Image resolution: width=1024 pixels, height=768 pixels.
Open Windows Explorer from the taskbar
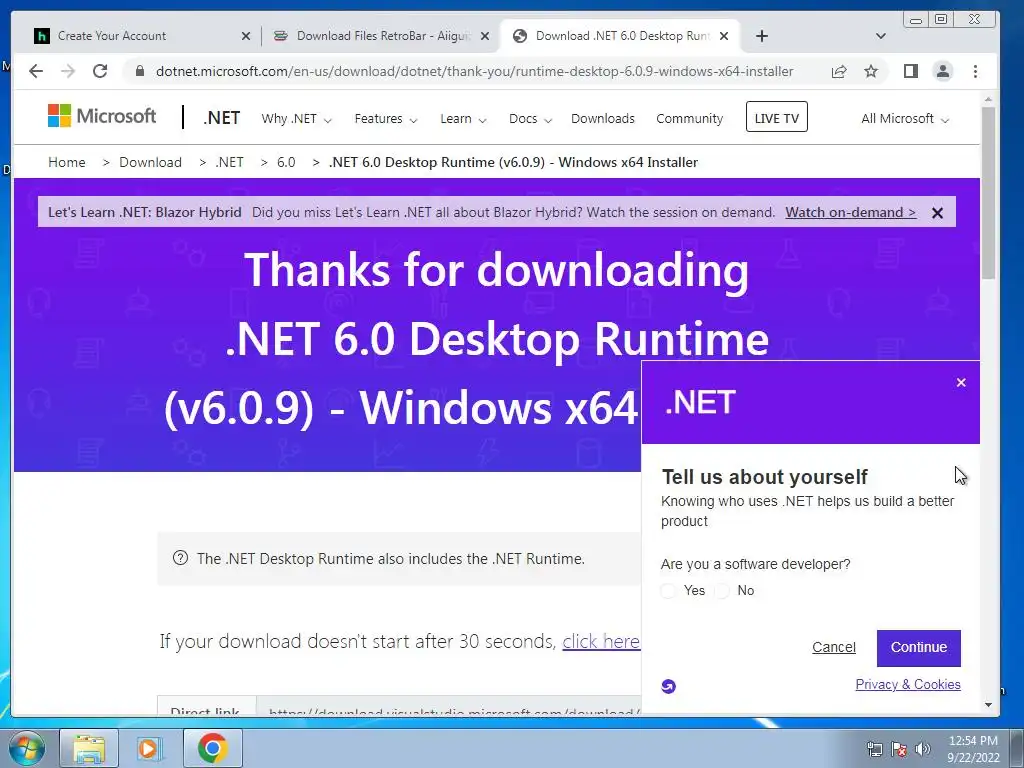pyautogui.click(x=89, y=748)
